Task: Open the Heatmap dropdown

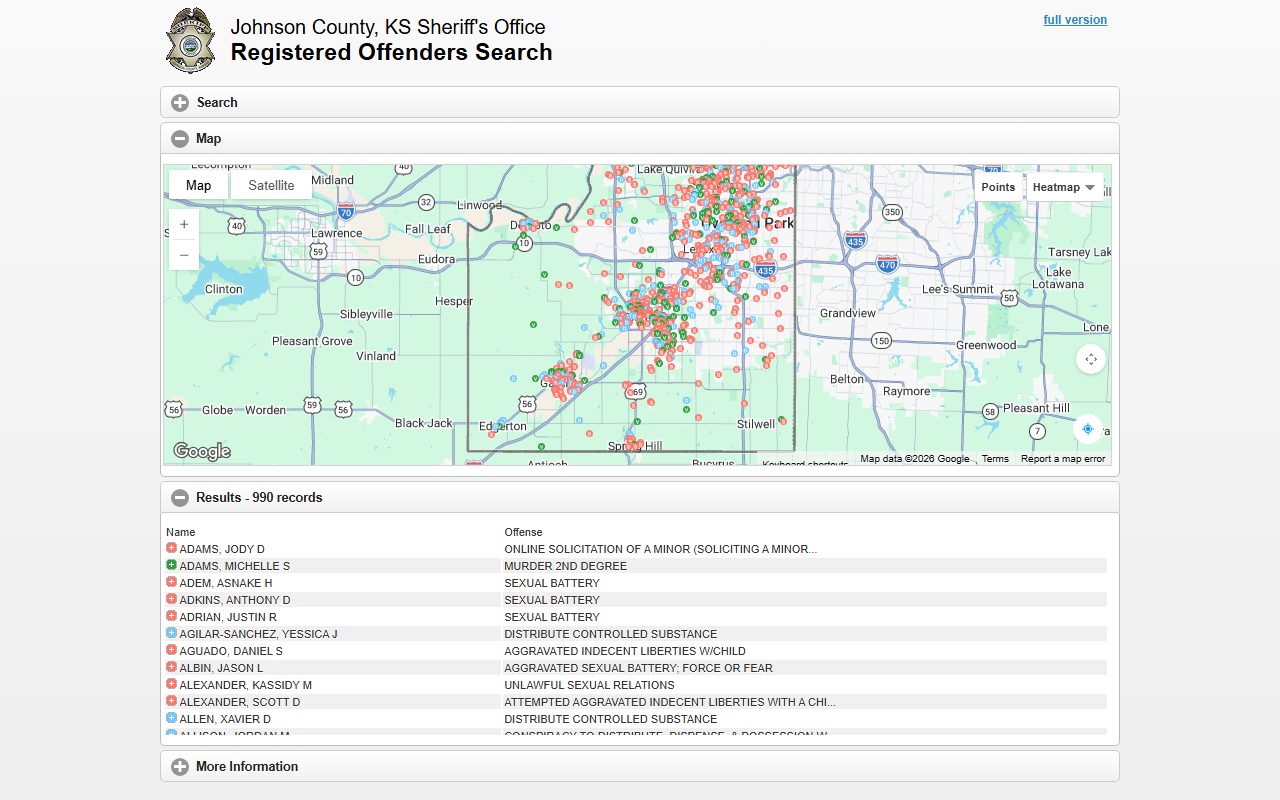Action: pyautogui.click(x=1064, y=187)
